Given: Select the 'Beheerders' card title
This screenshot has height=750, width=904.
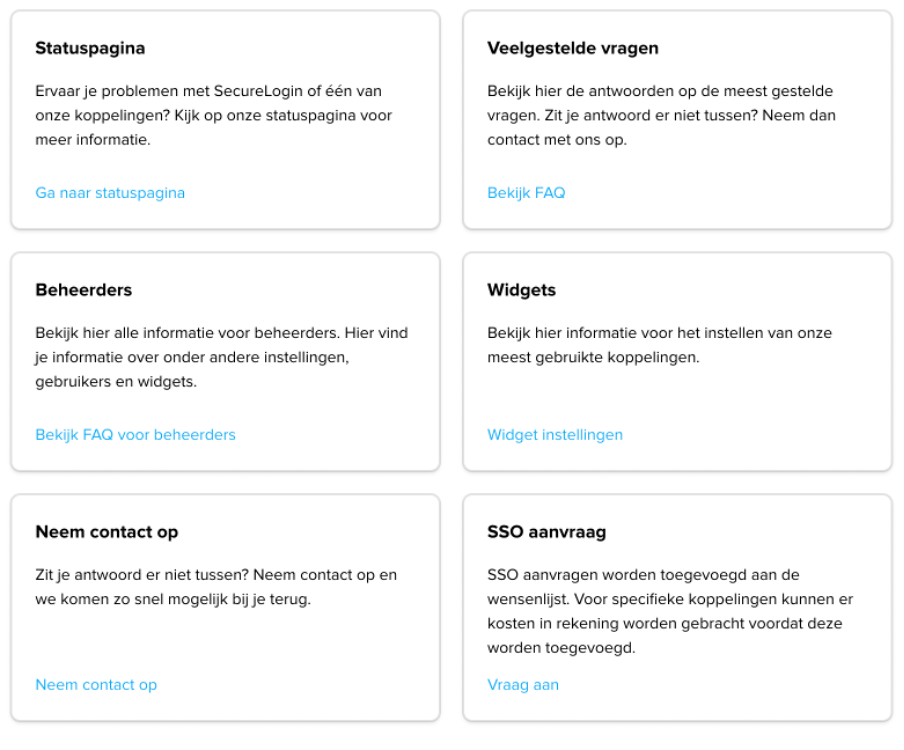Looking at the screenshot, I should click(x=84, y=289).
